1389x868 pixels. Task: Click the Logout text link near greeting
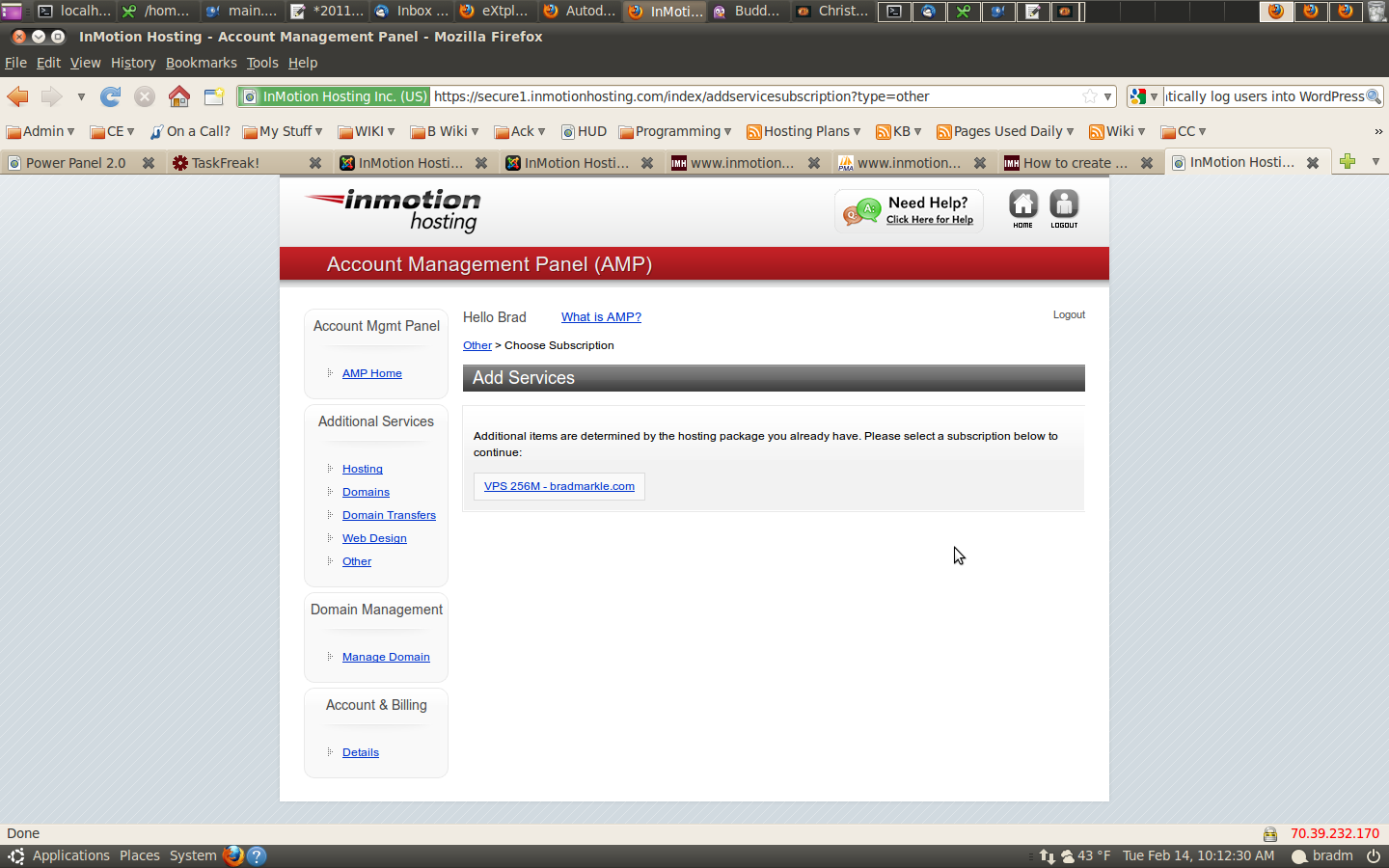(x=1069, y=314)
